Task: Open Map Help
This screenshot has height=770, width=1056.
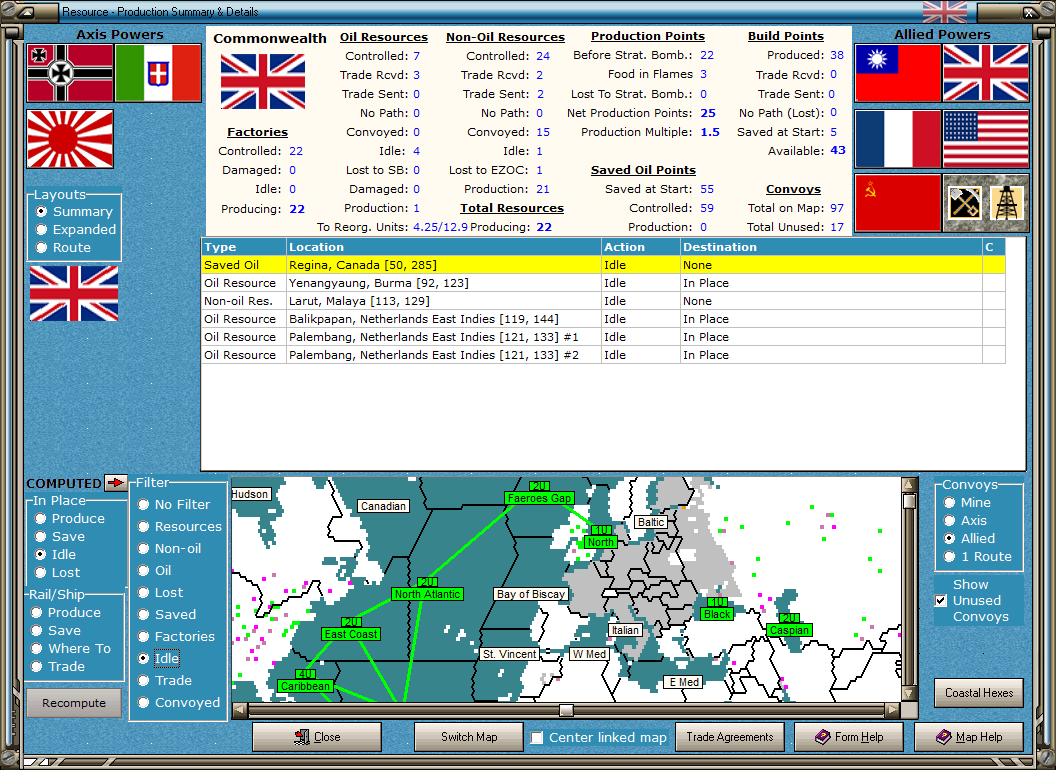Action: pyautogui.click(x=968, y=736)
